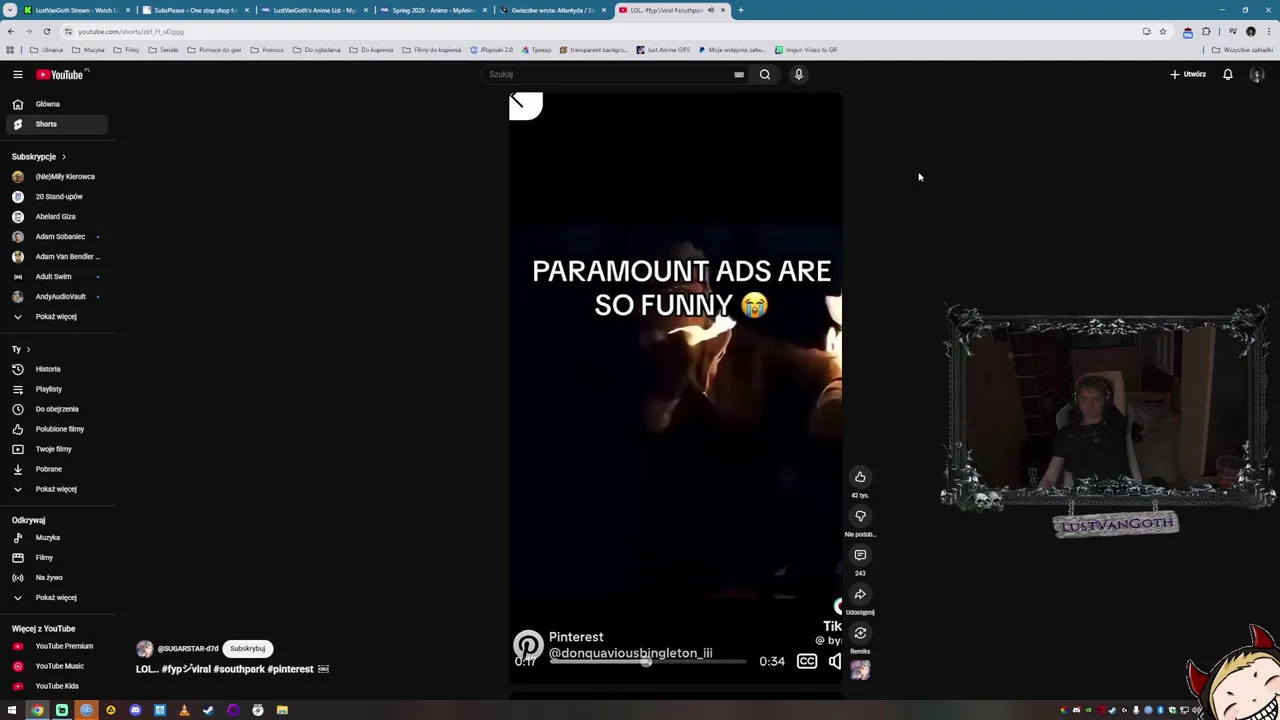
Task: Open Polubione filmy liked videos
Action: point(57,429)
